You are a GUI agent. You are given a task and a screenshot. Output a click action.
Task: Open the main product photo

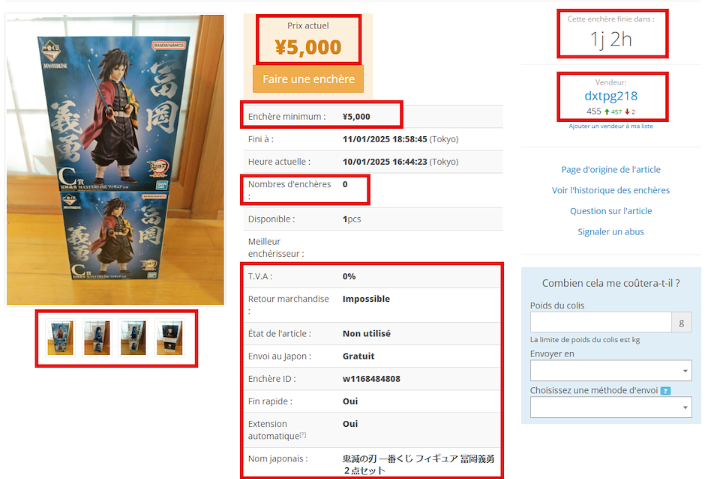tap(115, 160)
